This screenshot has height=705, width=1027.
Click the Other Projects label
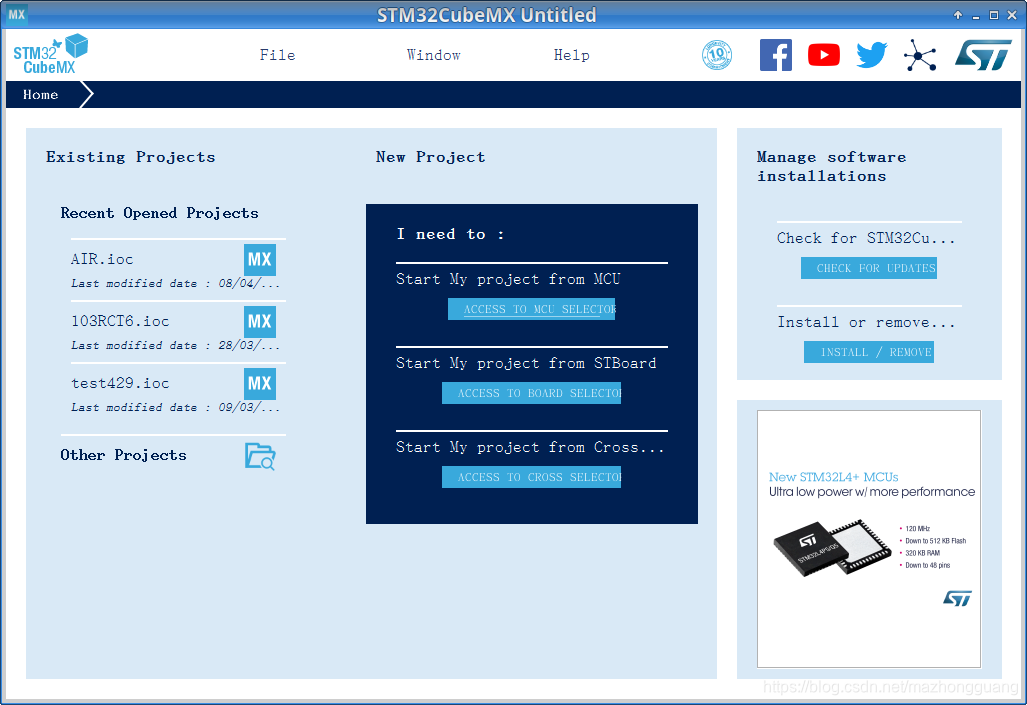(123, 455)
